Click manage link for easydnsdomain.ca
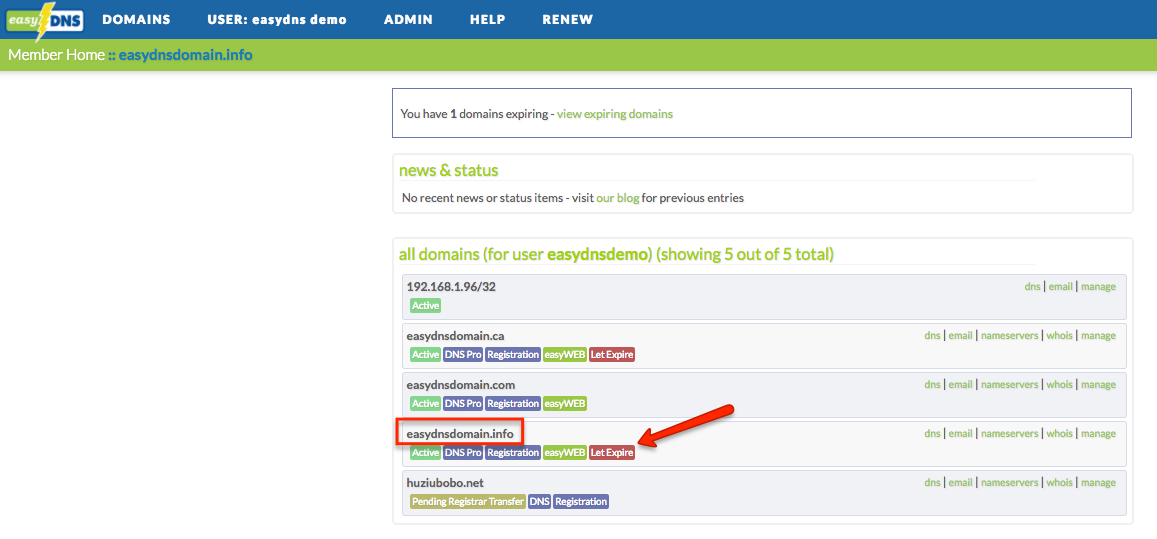Image resolution: width=1157 pixels, height=539 pixels. point(1098,335)
